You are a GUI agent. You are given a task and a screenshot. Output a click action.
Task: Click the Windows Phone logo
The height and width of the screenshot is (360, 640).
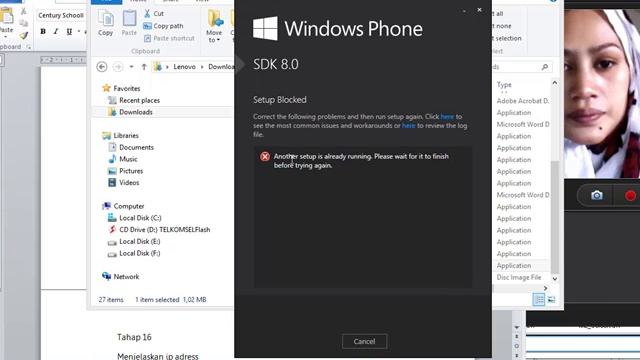coord(265,28)
